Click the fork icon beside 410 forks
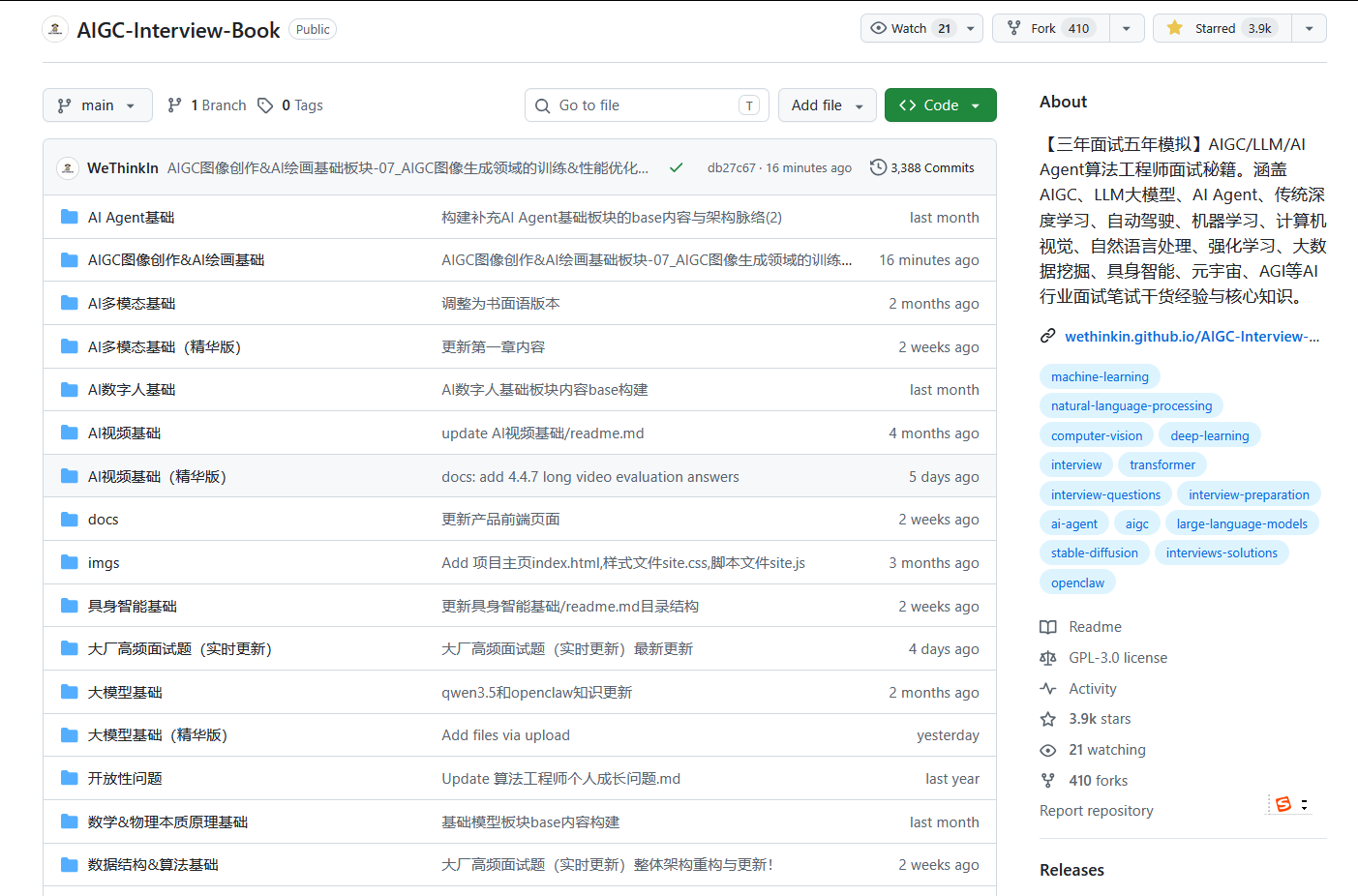 [1047, 781]
